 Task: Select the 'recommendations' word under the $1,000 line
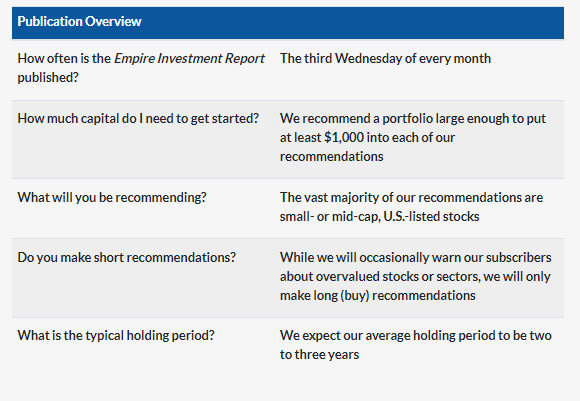click(x=331, y=156)
